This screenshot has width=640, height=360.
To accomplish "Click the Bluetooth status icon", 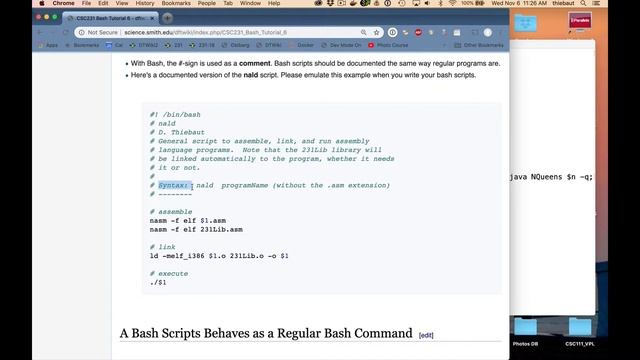I will click(440, 3).
